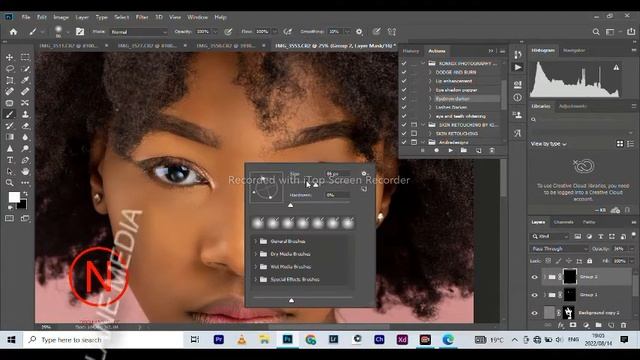Create new fill or adjustment layer

pos(586,325)
